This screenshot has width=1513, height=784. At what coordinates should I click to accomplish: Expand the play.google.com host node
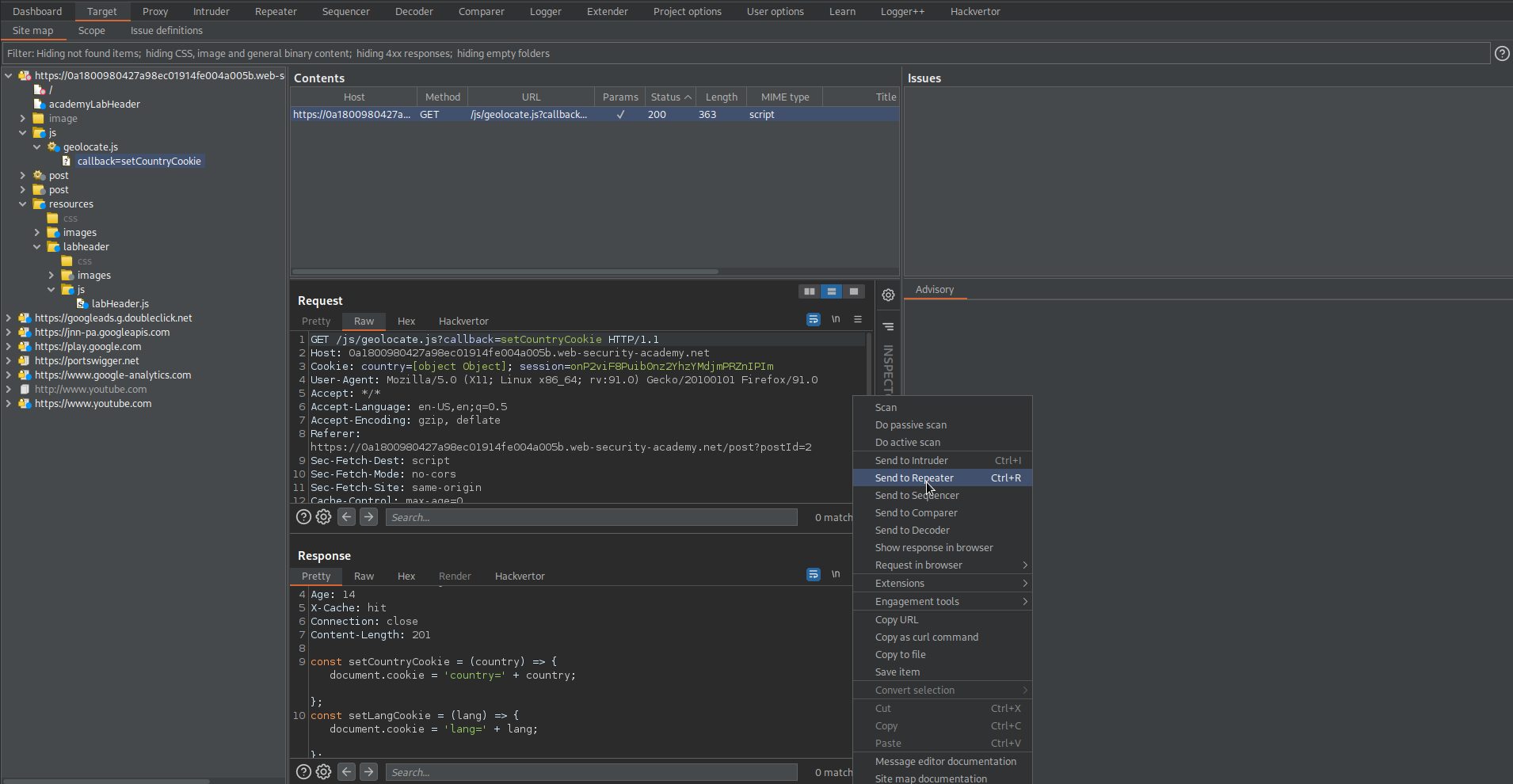(x=9, y=346)
